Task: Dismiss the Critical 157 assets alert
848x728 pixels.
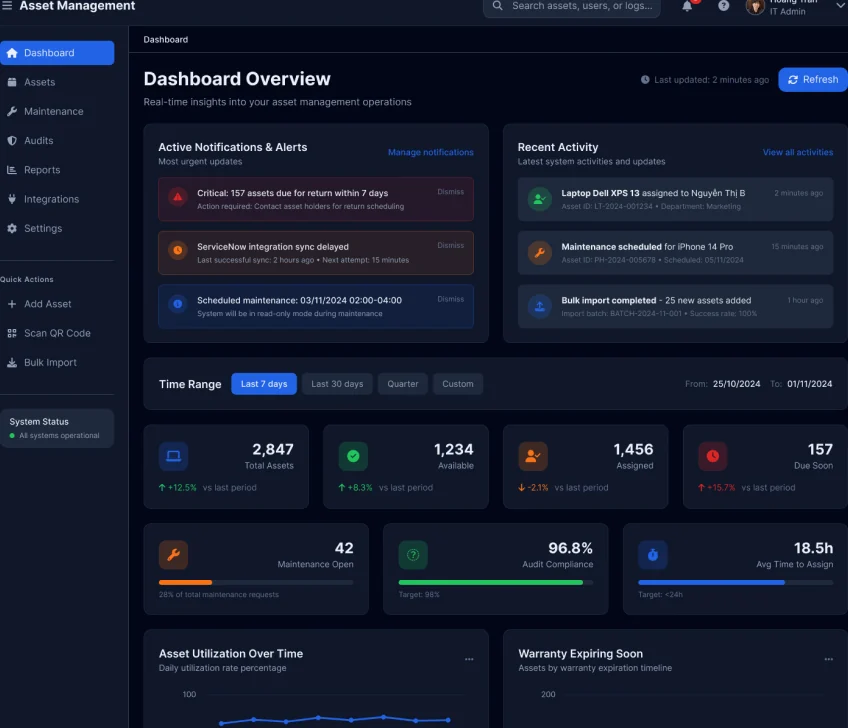Action: [450, 192]
